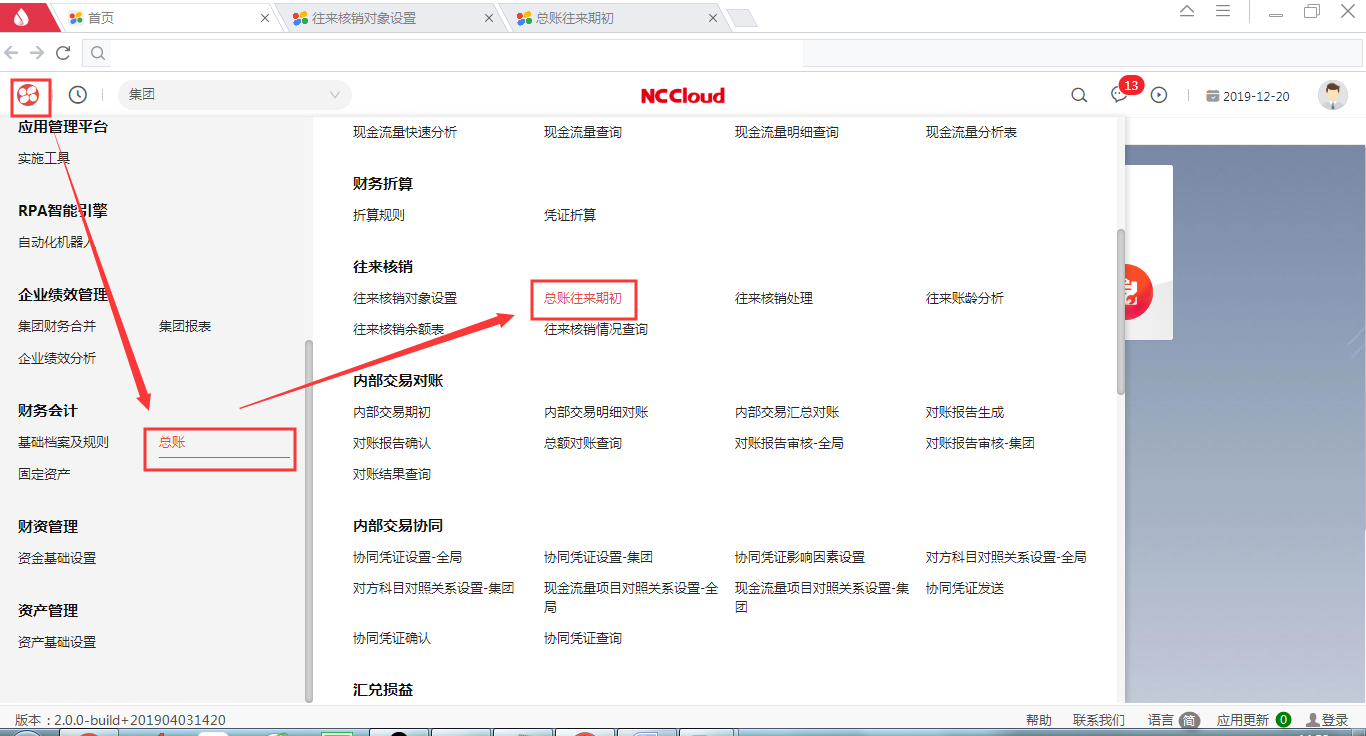
Task: Click the play circle icon in header
Action: tap(1159, 96)
